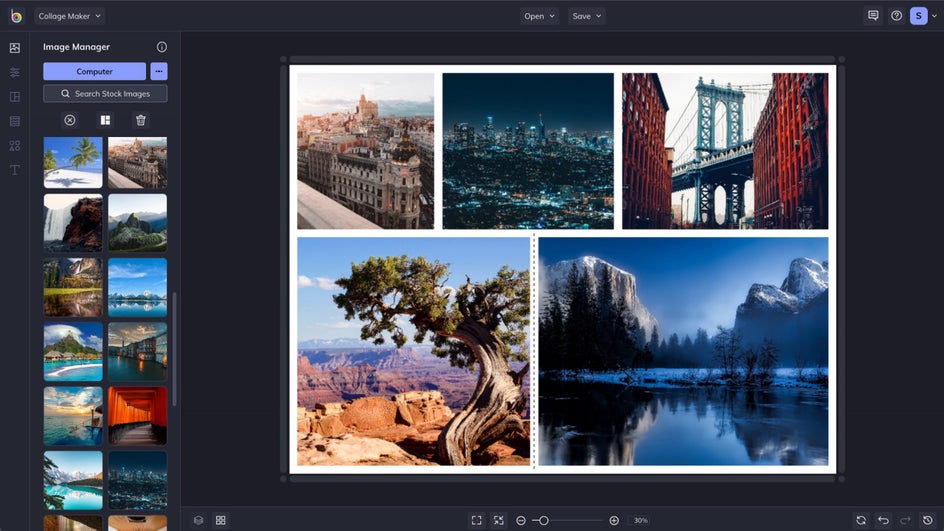Screen dimensions: 944x531
Task: Click the Manhattan Bridge collage cell
Action: 725,151
